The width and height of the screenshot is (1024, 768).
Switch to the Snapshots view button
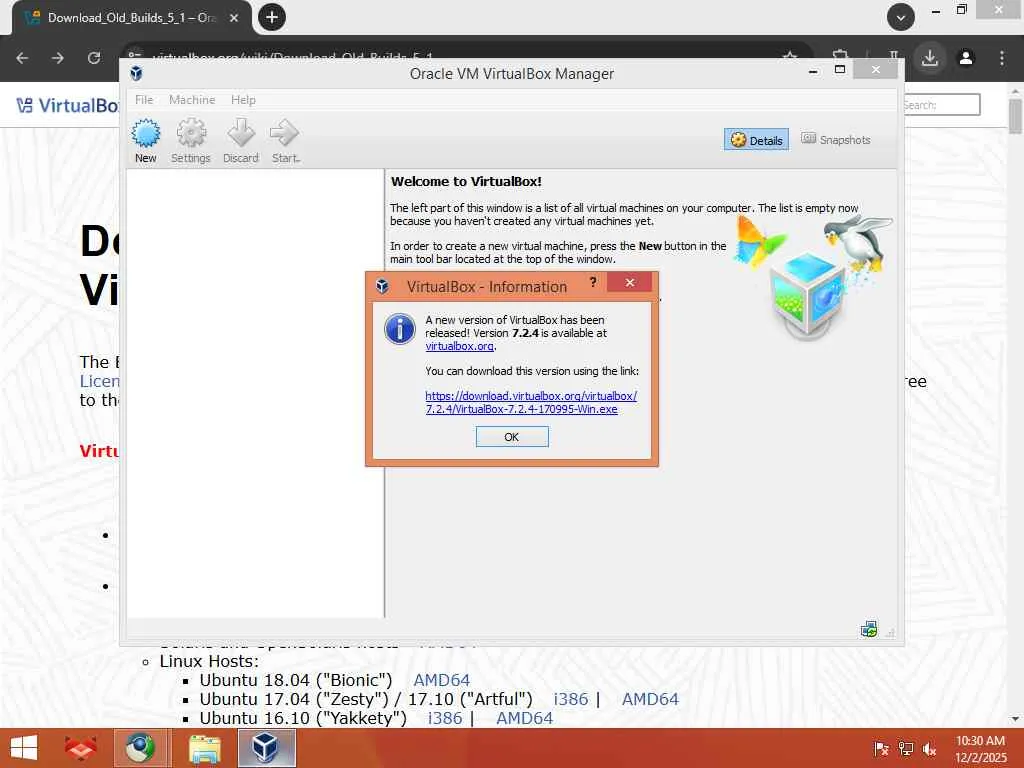(x=836, y=140)
